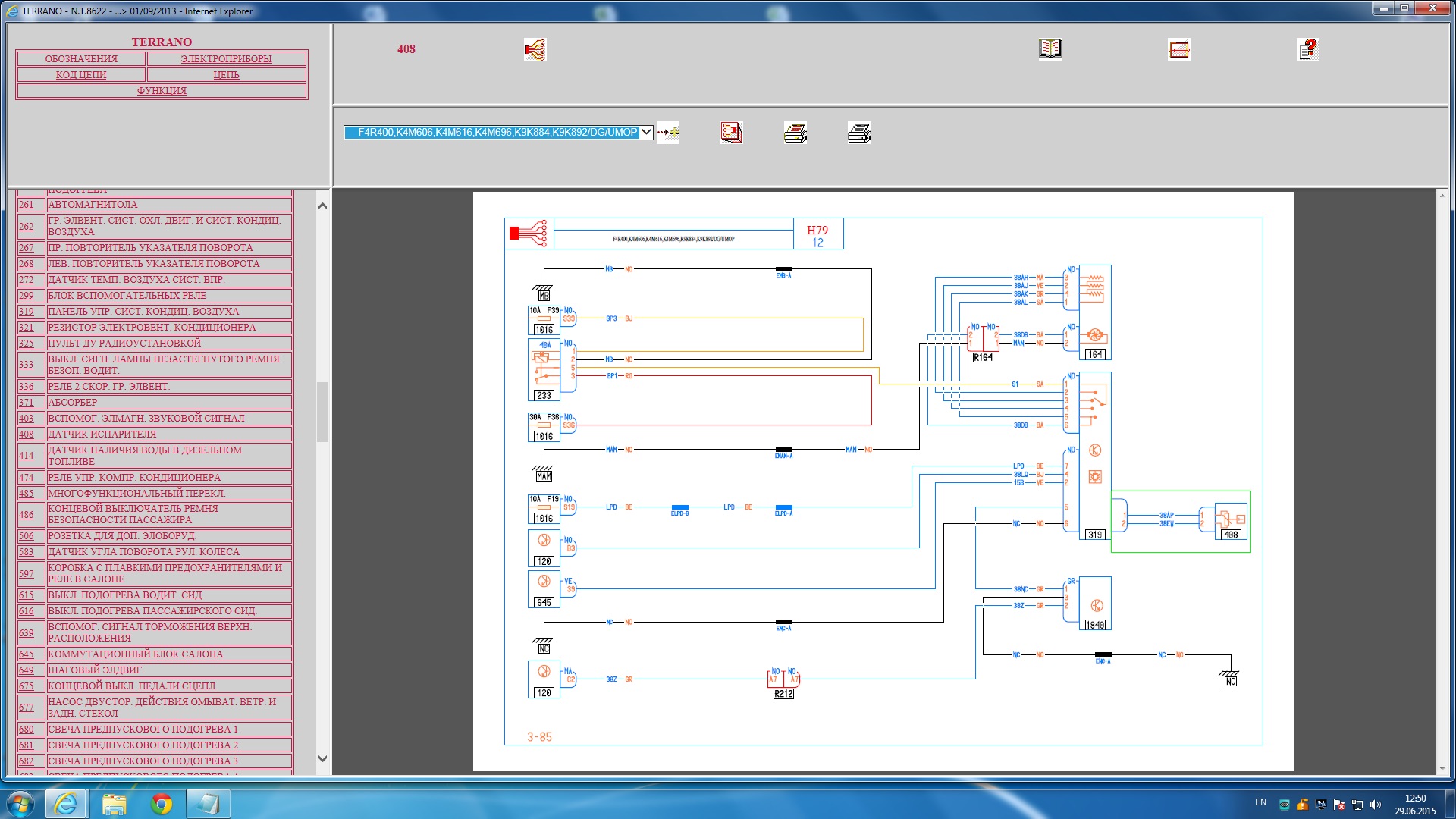This screenshot has width=1456, height=819.
Task: Launch Google Chrome from the taskbar
Action: (x=161, y=804)
